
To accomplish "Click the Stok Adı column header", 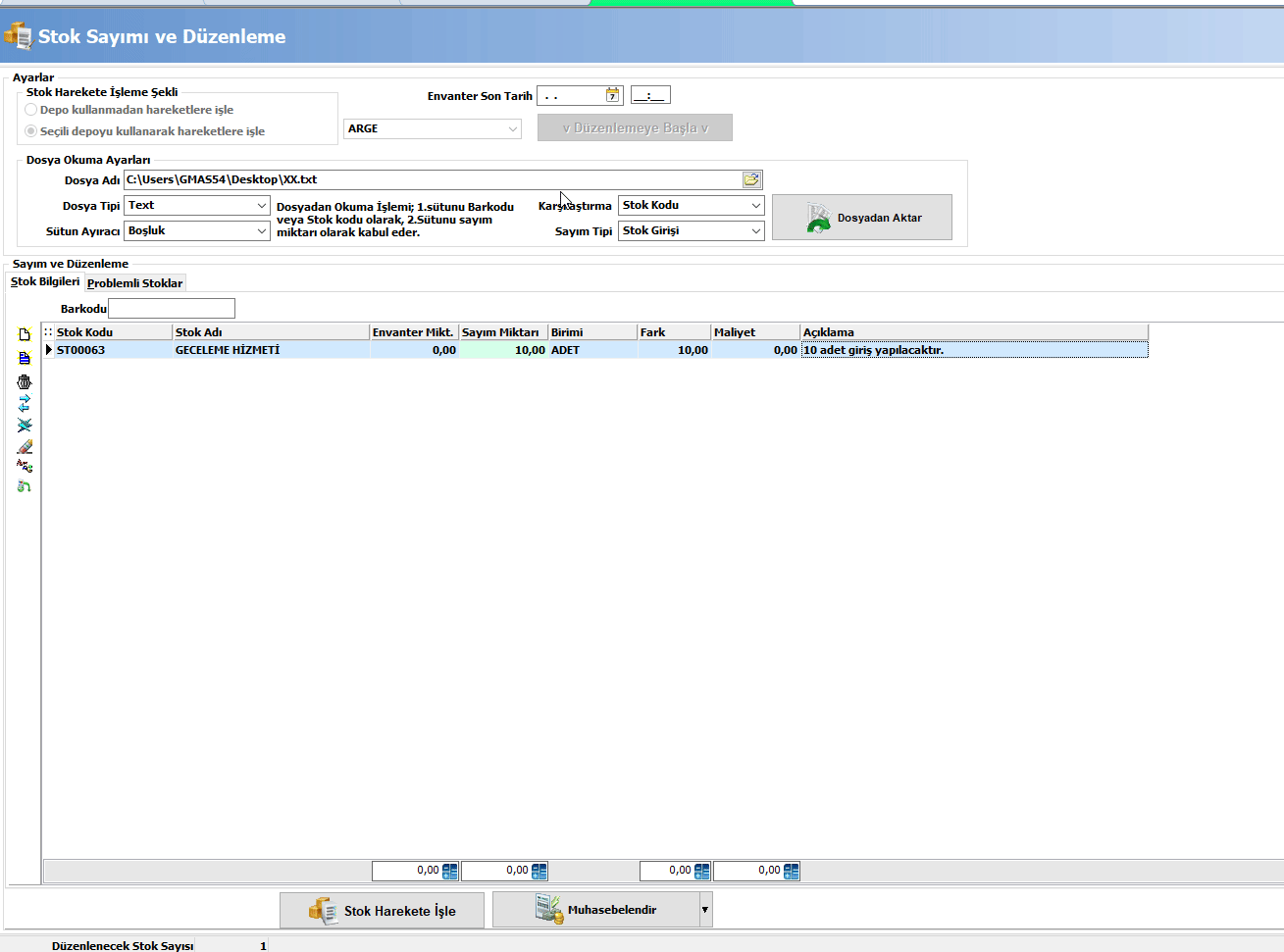I will pyautogui.click(x=271, y=332).
